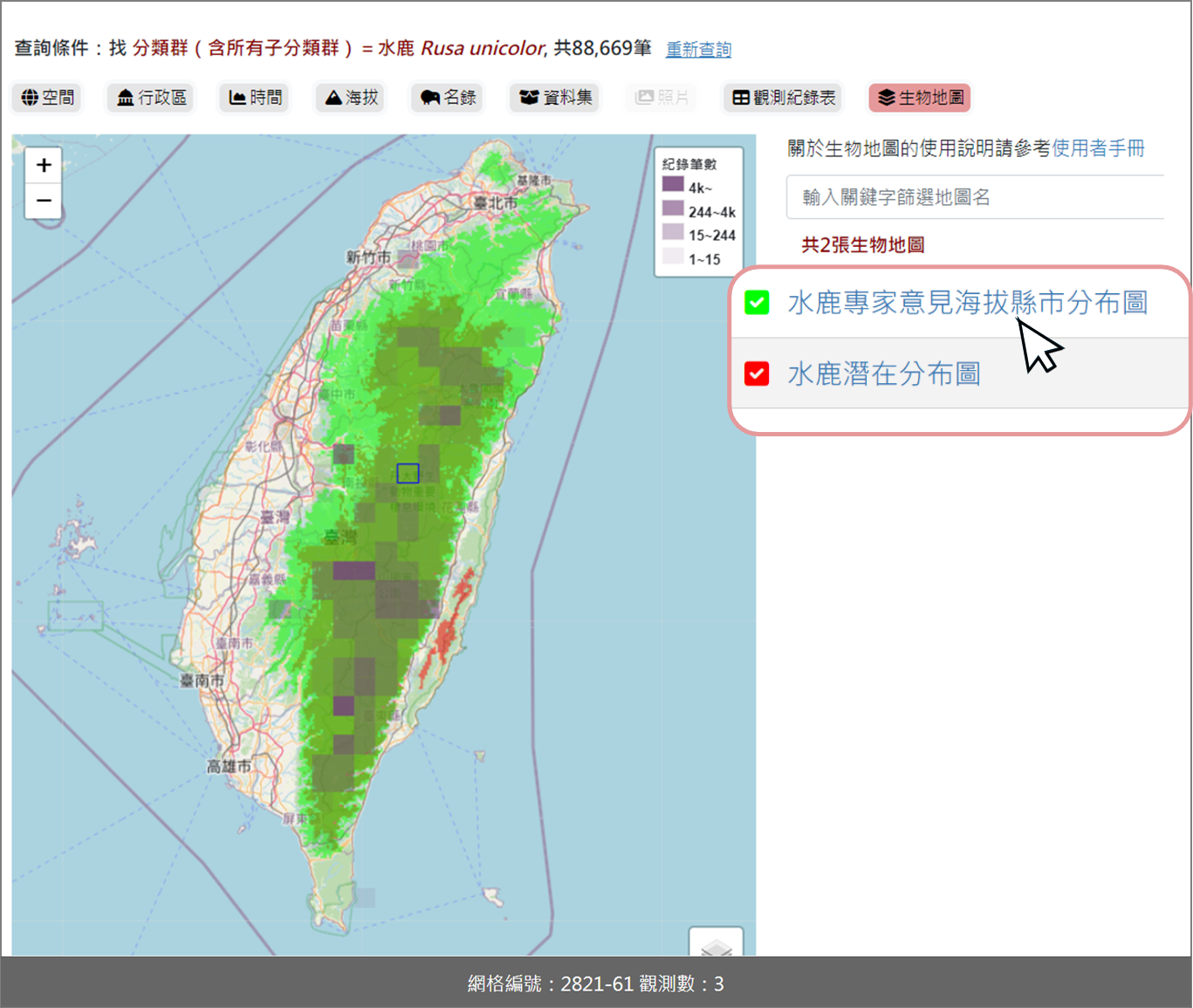Open the 水鹿潛在分布圖 map layer name
This screenshot has width=1193, height=1008.
(883, 374)
